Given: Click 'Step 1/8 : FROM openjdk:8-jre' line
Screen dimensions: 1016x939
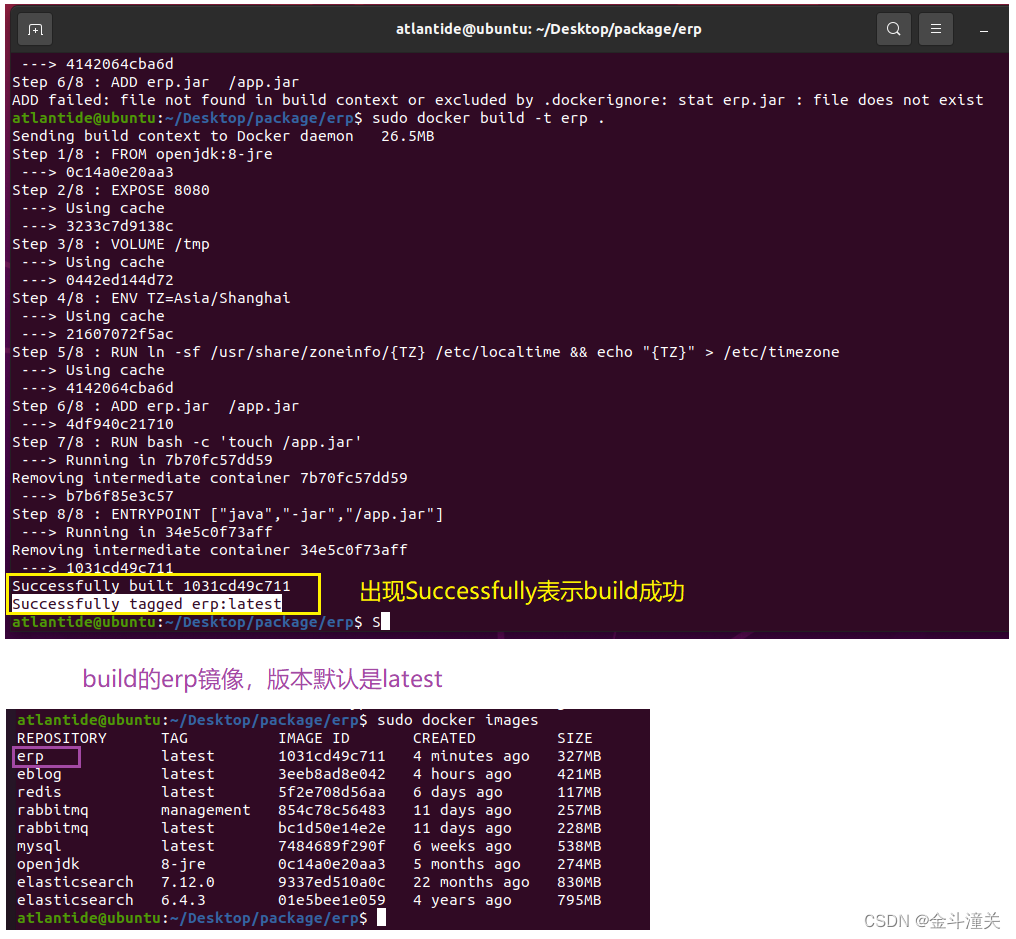Looking at the screenshot, I should pyautogui.click(x=142, y=154).
